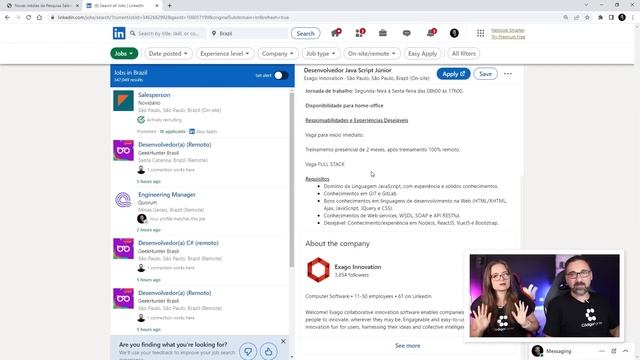This screenshot has width=640, height=360.
Task: Open All filters
Action: (464, 53)
